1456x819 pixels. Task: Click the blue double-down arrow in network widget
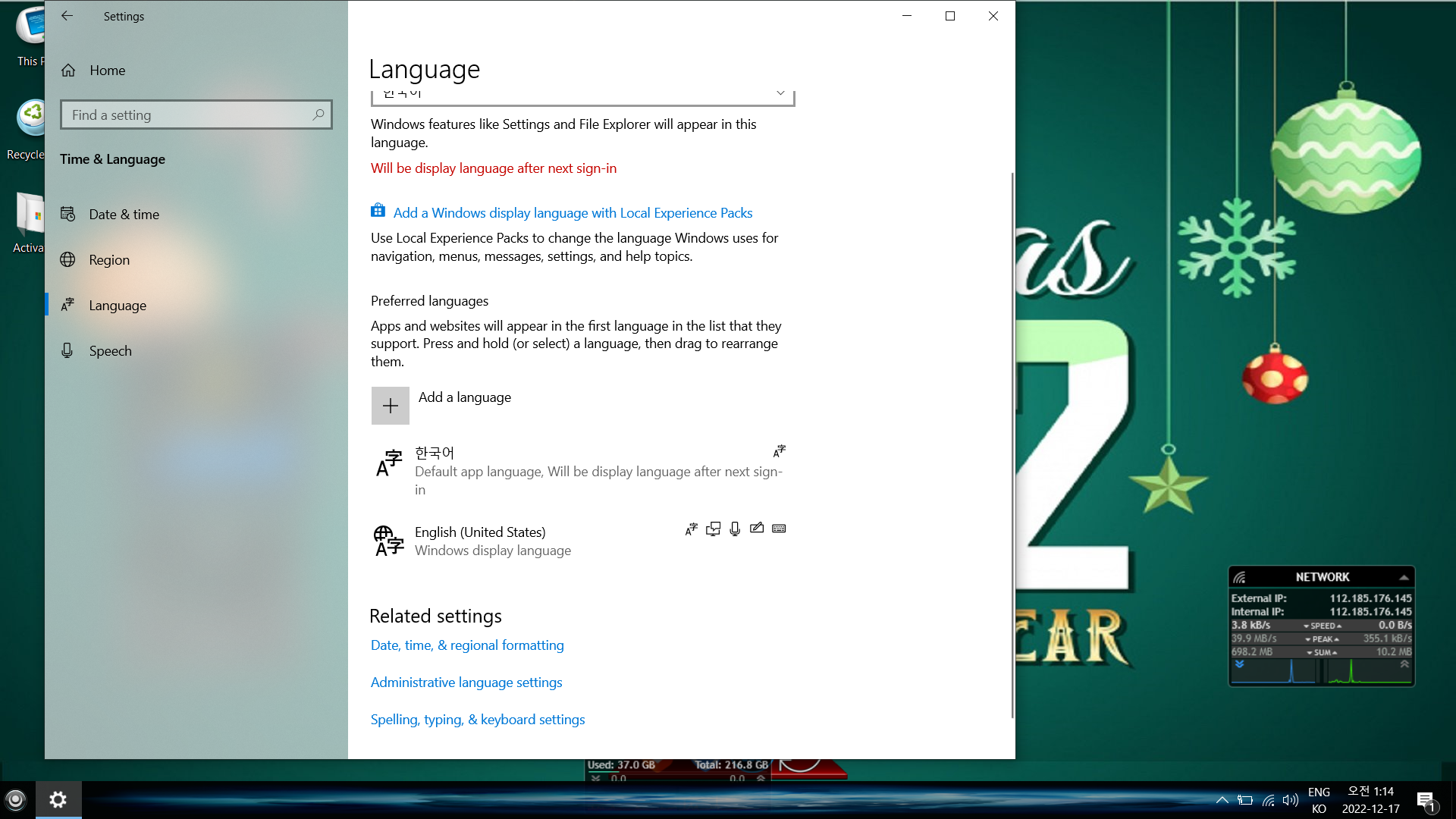tap(1239, 664)
